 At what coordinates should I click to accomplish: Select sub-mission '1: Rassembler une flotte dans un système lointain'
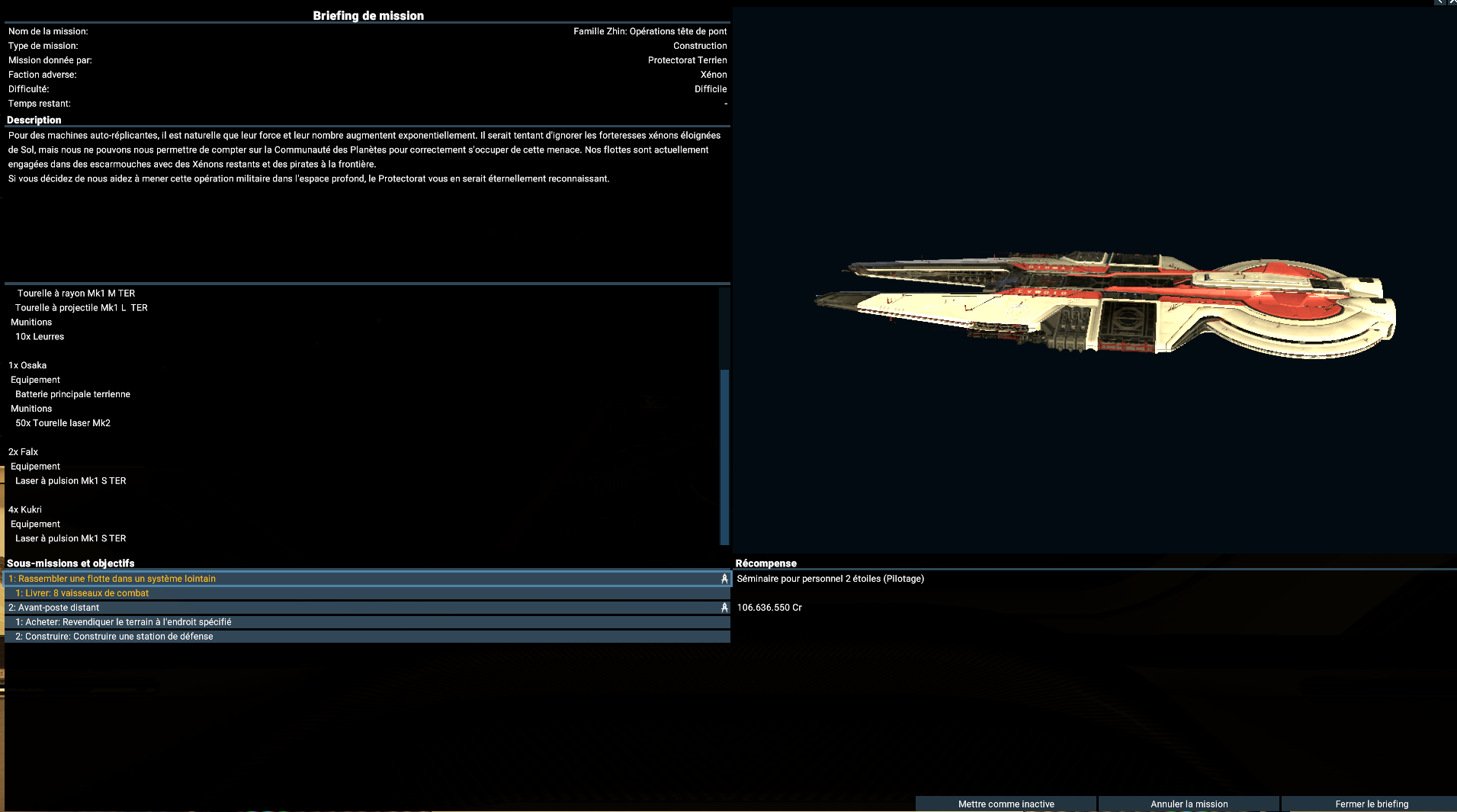coord(367,579)
